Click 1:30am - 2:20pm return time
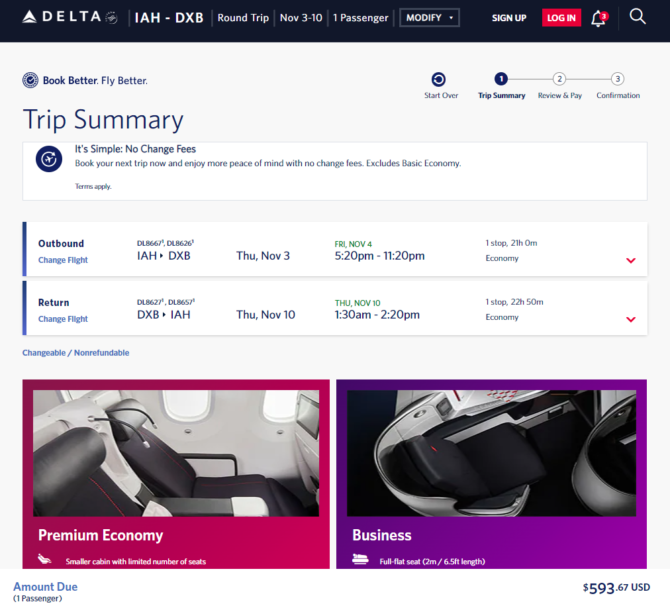The image size is (670, 604). (x=377, y=315)
